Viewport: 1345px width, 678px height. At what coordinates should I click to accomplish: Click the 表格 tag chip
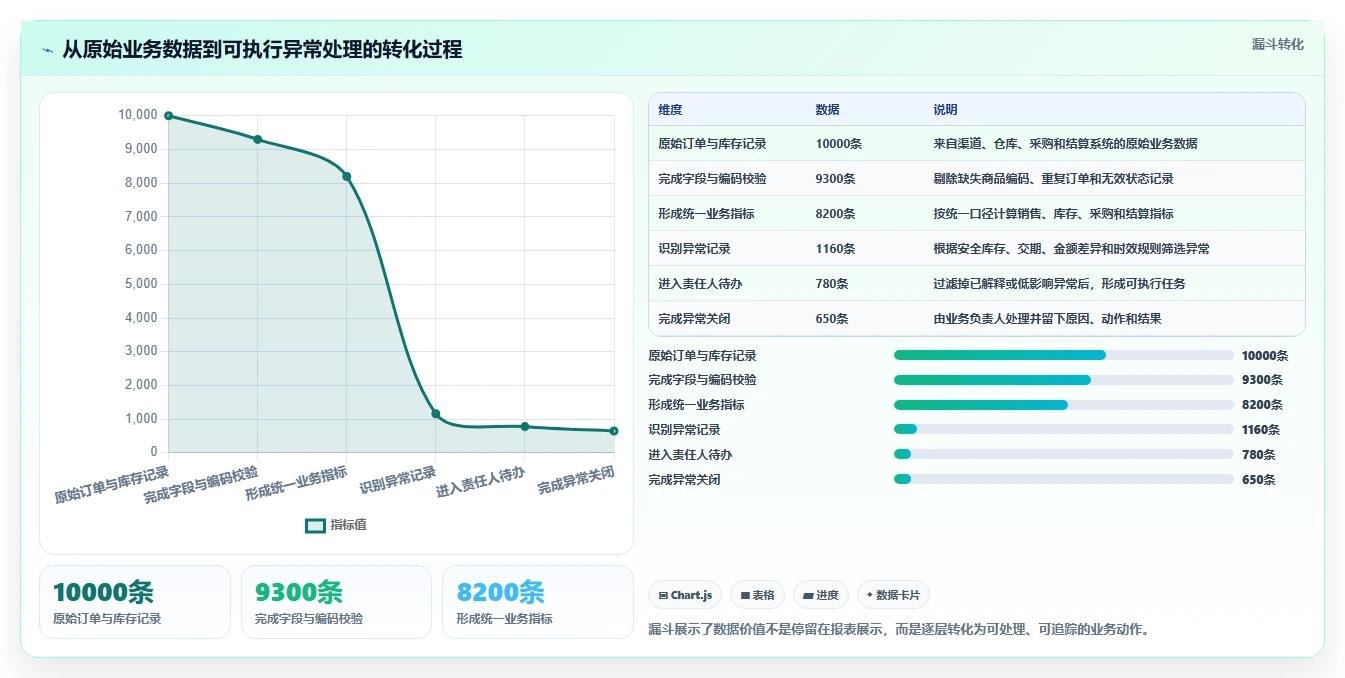pos(758,595)
